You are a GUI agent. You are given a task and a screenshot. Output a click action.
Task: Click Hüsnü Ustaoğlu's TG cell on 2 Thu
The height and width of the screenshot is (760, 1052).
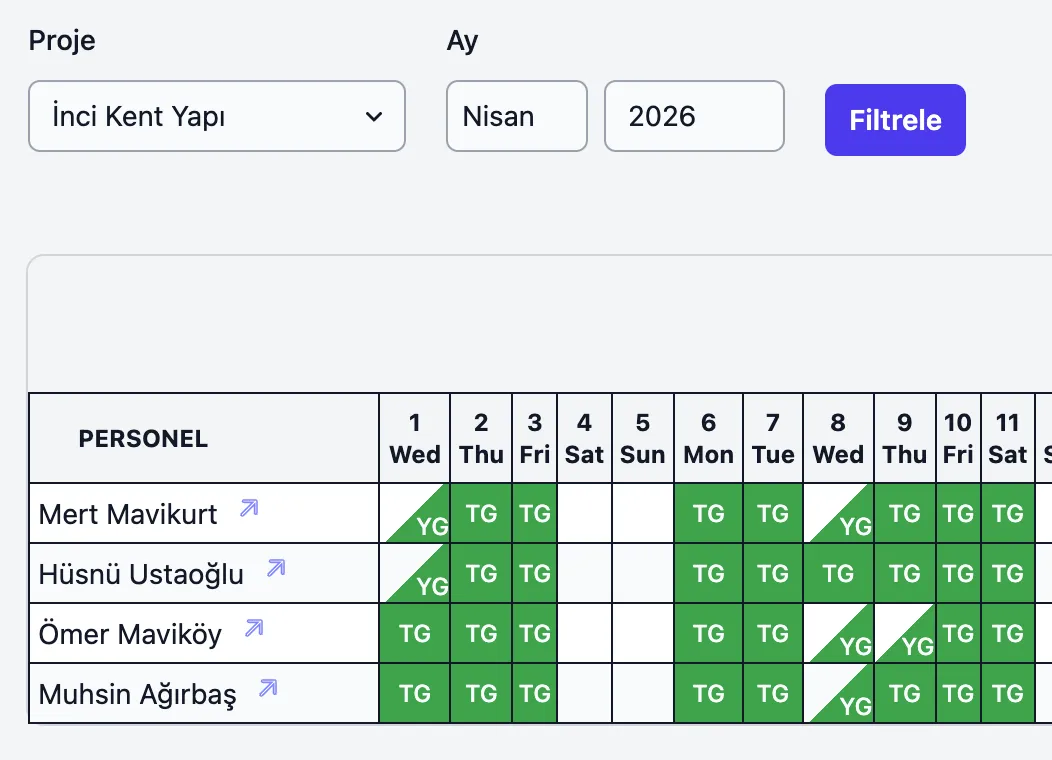pyautogui.click(x=481, y=574)
